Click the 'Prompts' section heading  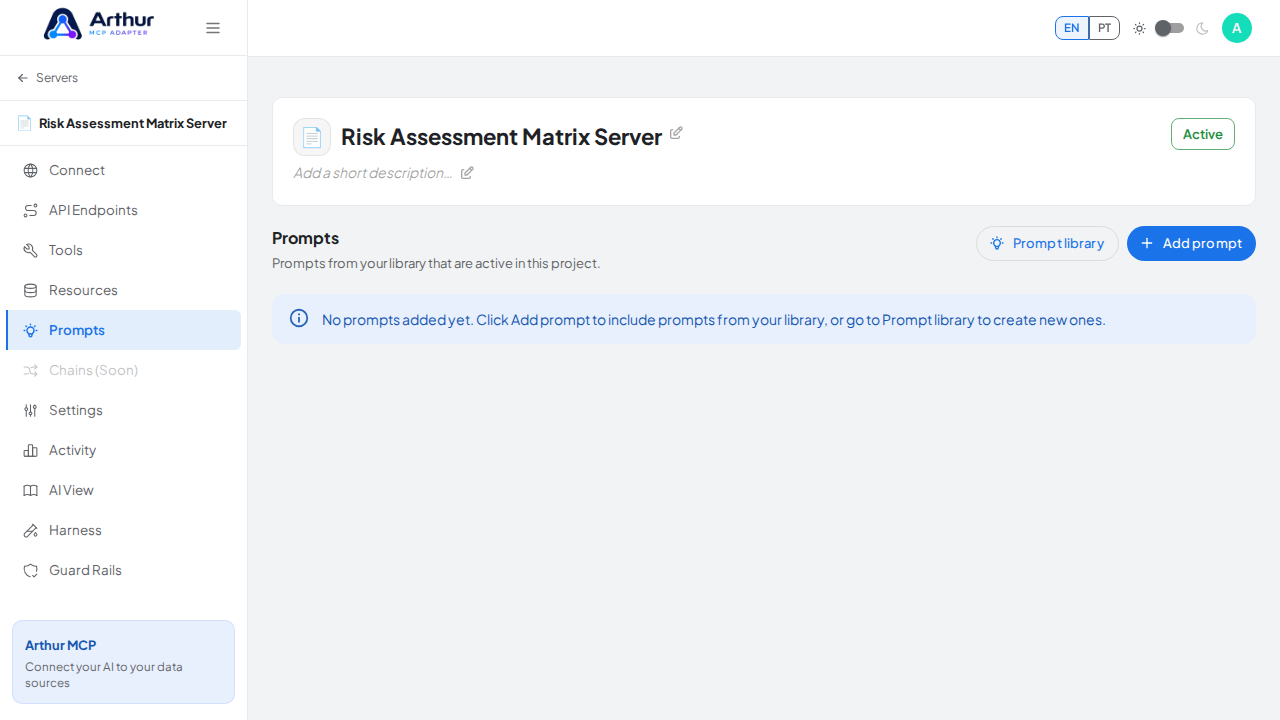click(x=306, y=238)
